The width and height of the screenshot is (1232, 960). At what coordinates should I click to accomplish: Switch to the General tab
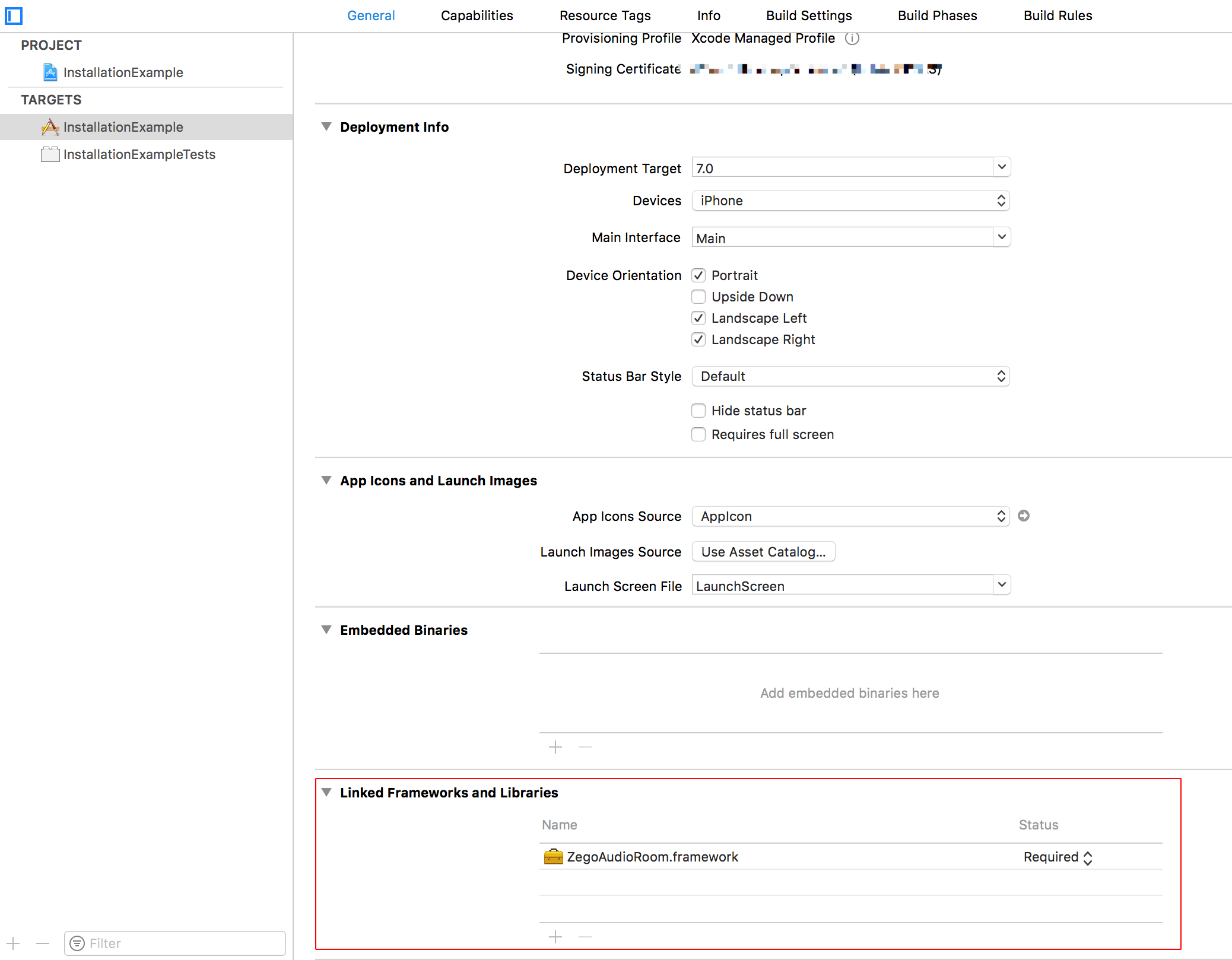click(x=371, y=15)
